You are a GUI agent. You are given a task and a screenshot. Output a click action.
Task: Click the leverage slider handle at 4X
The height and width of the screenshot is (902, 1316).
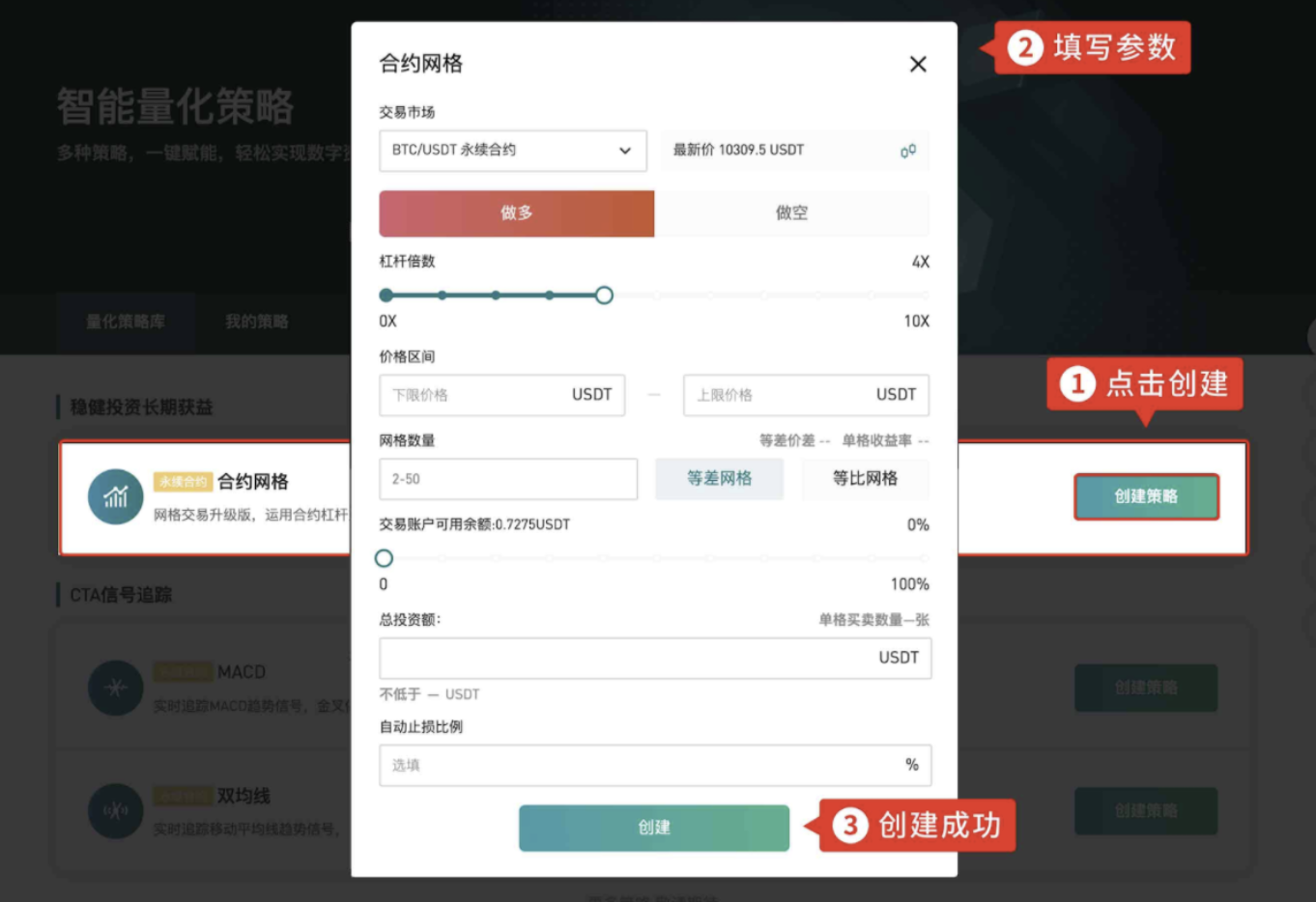pyautogui.click(x=604, y=296)
